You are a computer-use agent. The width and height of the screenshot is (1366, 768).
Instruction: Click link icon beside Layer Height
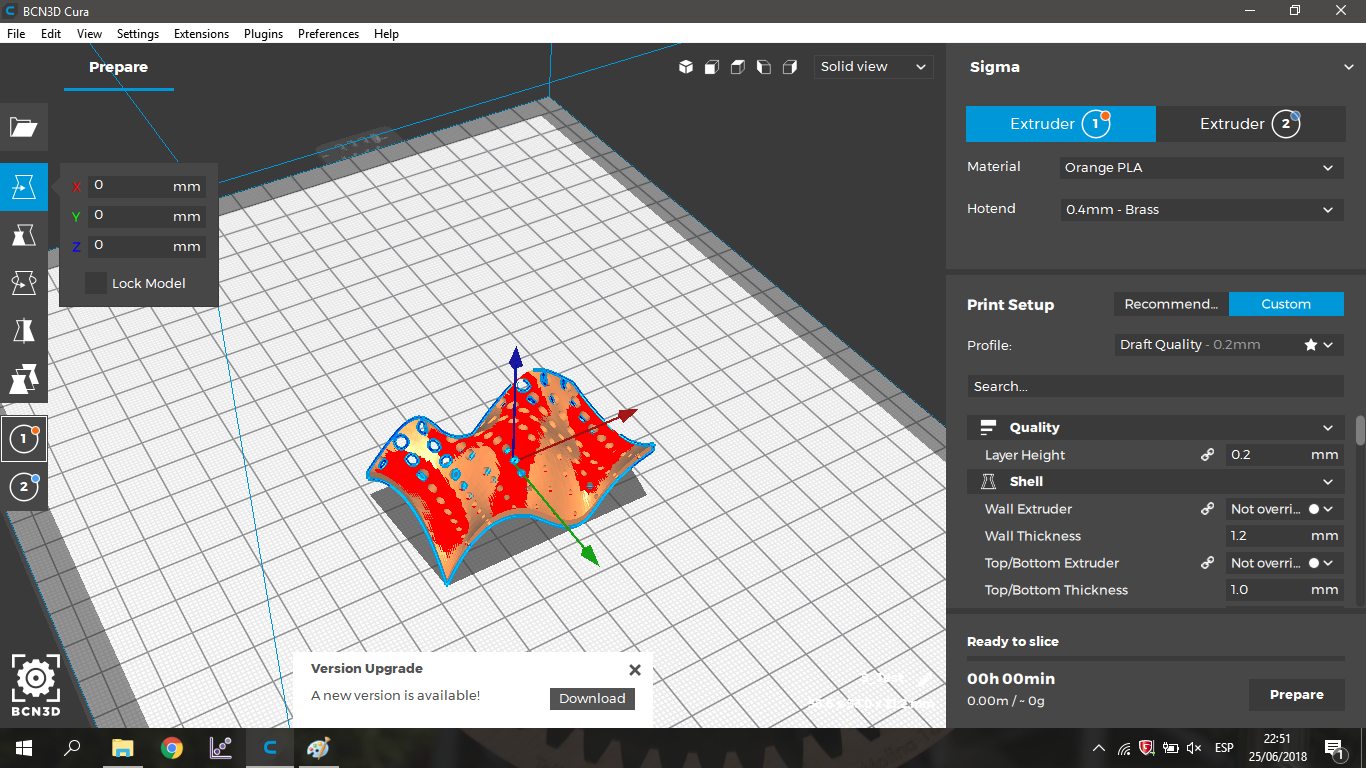[x=1207, y=455]
